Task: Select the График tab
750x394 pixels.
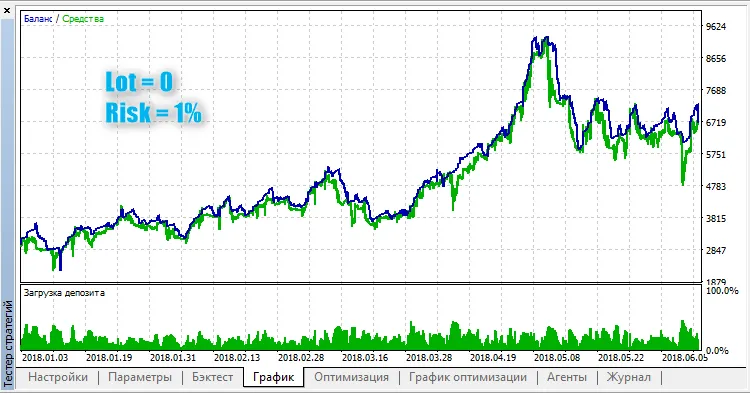Action: pyautogui.click(x=274, y=377)
